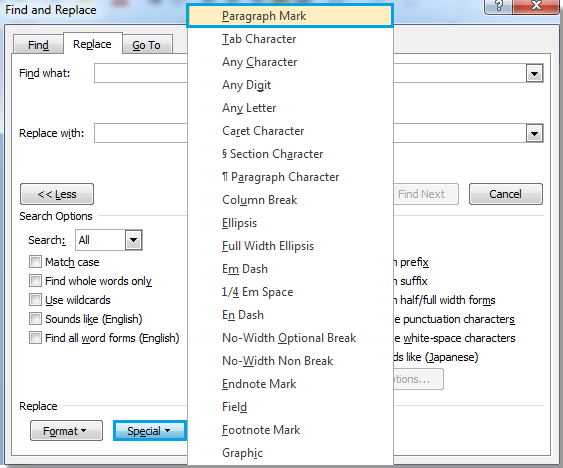Viewport: 563px width, 468px height.
Task: Click the Cancel button
Action: 506,194
